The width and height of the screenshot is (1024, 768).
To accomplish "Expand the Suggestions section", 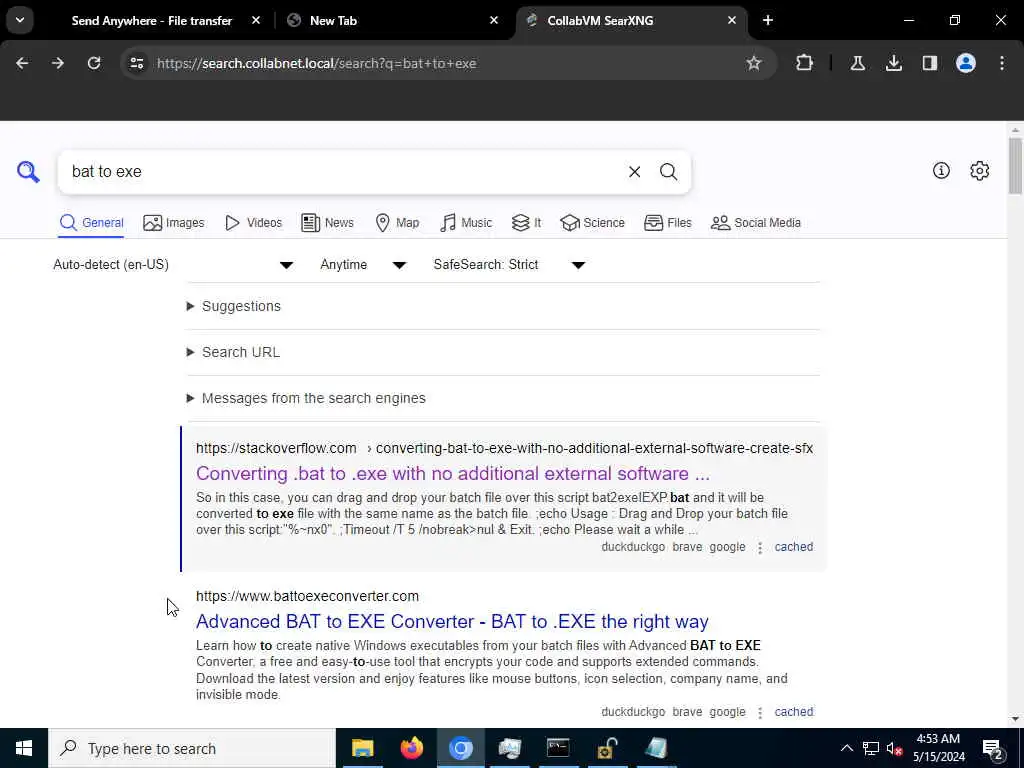I will point(234,306).
